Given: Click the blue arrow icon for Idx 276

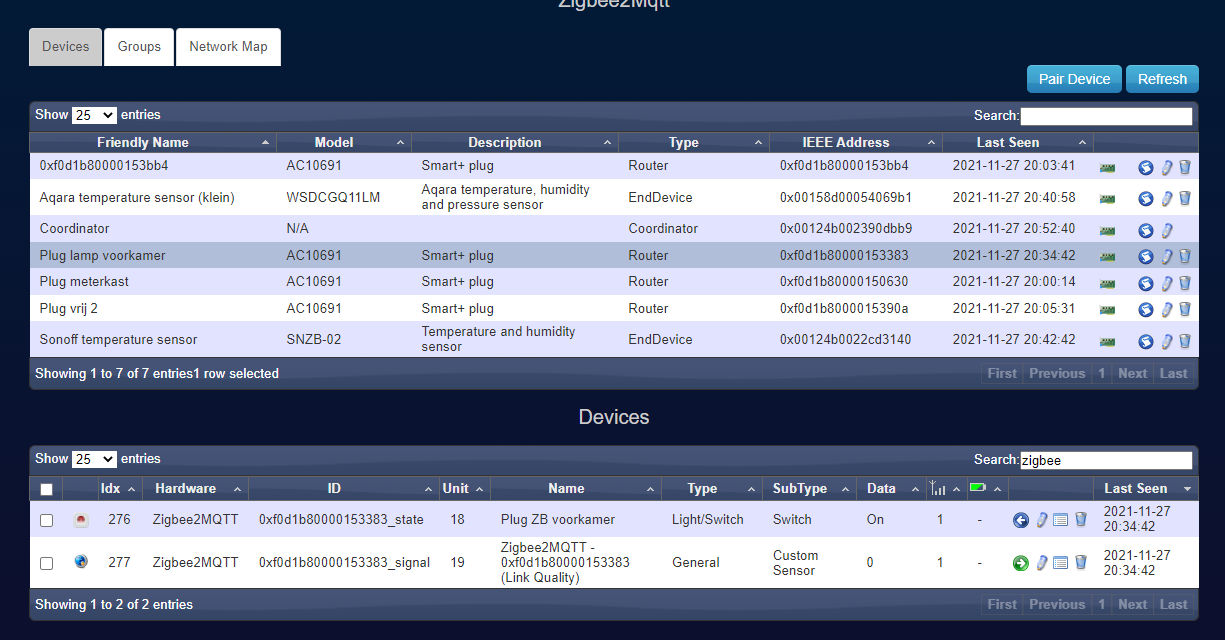Looking at the screenshot, I should point(1021,520).
